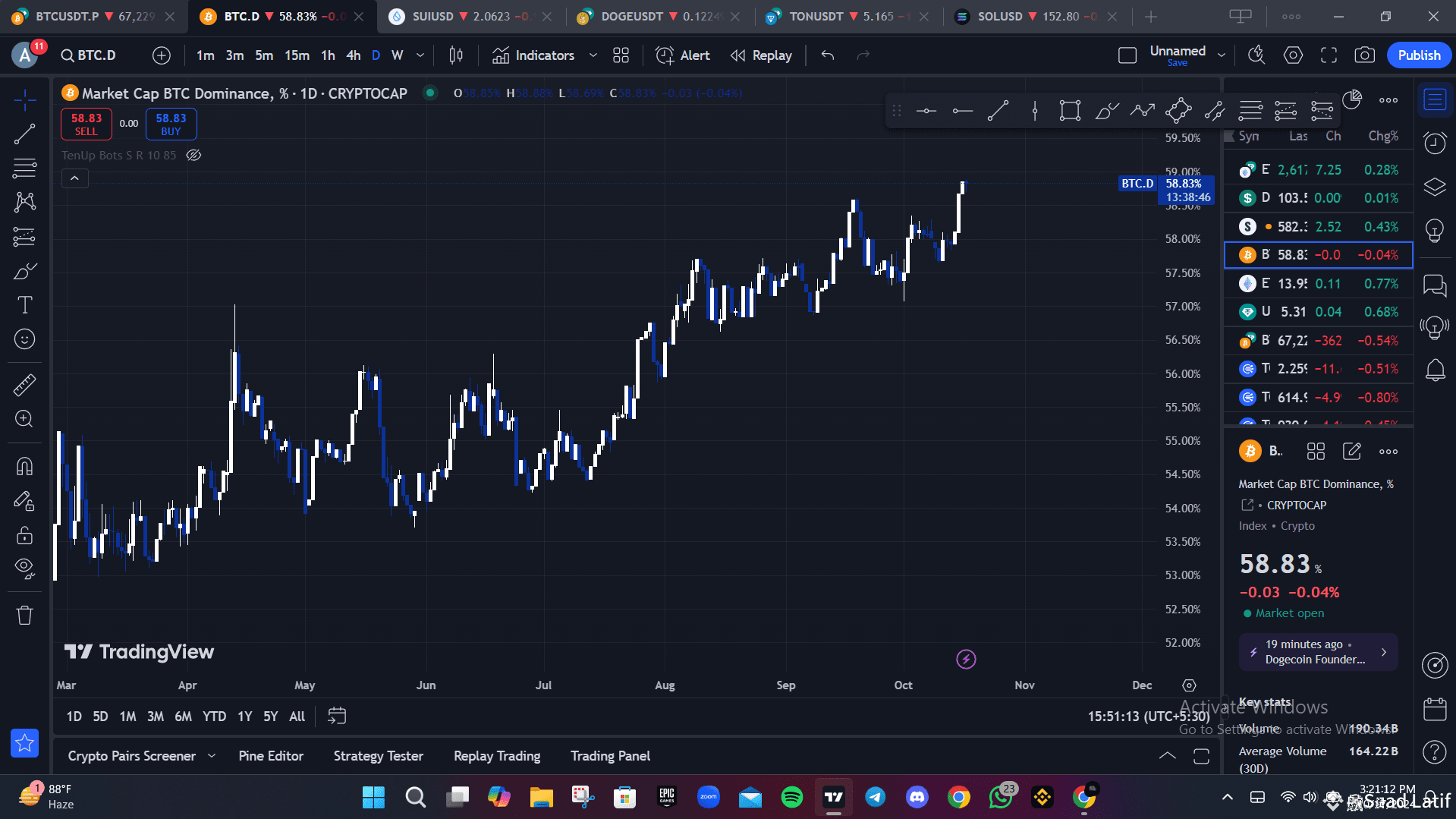Open the Replay Trading tab
Viewport: 1456px width, 819px height.
(x=497, y=756)
